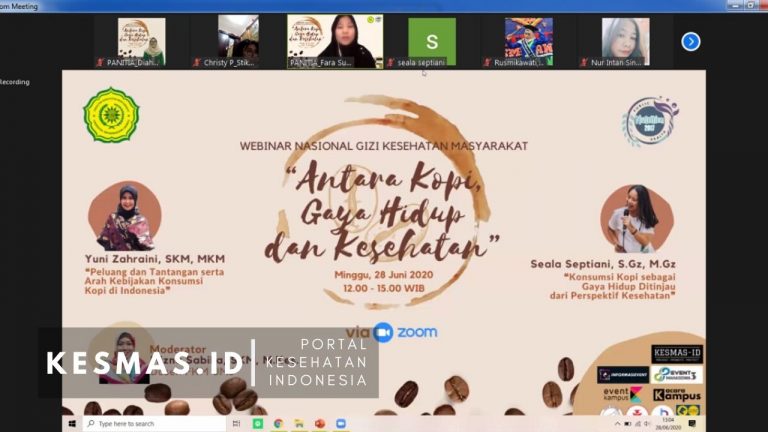Viewport: 768px width, 432px height.
Task: Click Acara Kampus sponsor logo
Action: click(x=677, y=394)
